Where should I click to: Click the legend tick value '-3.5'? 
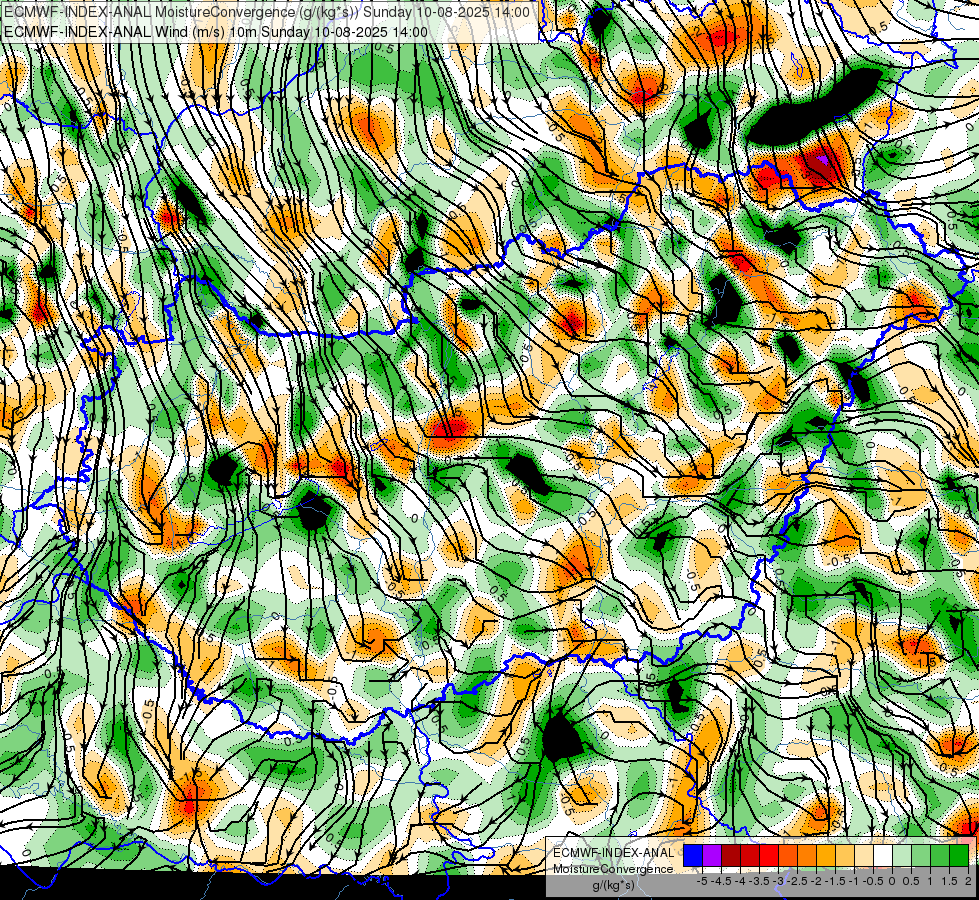(x=759, y=881)
